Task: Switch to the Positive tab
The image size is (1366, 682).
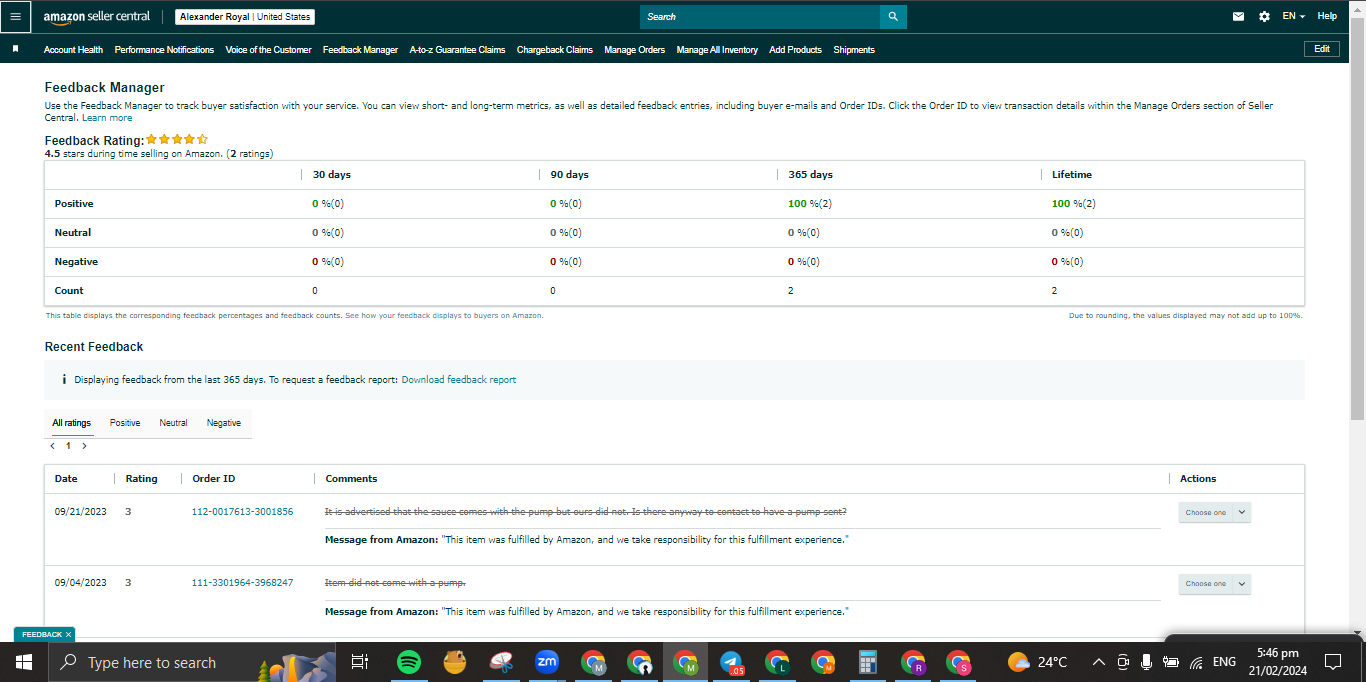Action: coord(125,423)
